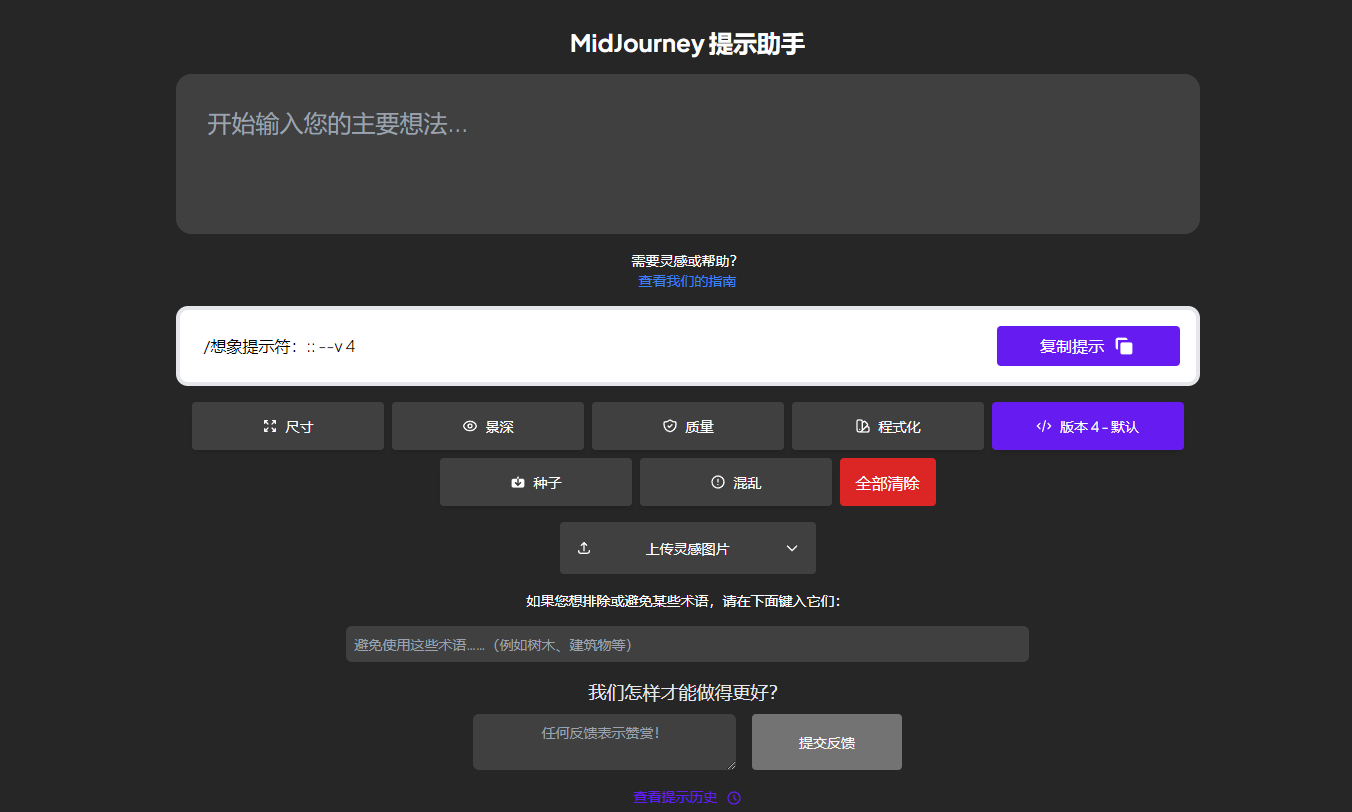1352x812 pixels.
Task: Expand the 上传灵感图片 chevron dropdown
Action: 791,548
